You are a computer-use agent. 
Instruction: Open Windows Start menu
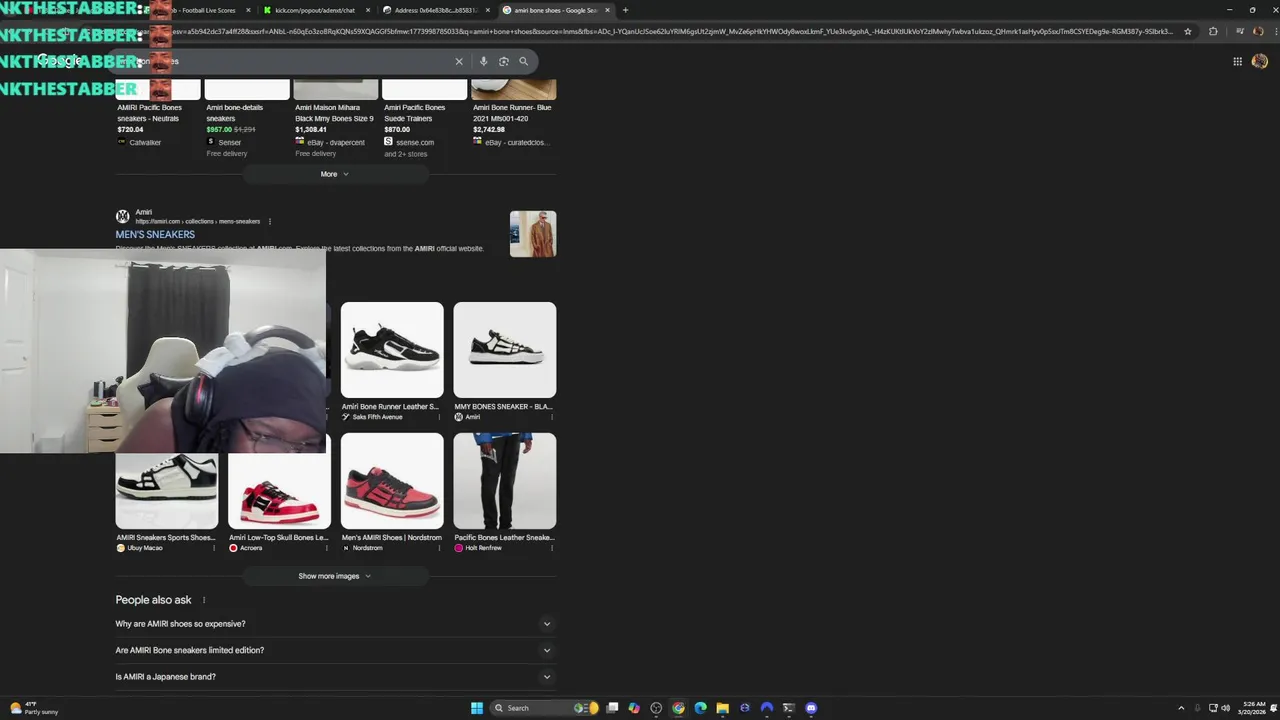tap(477, 708)
